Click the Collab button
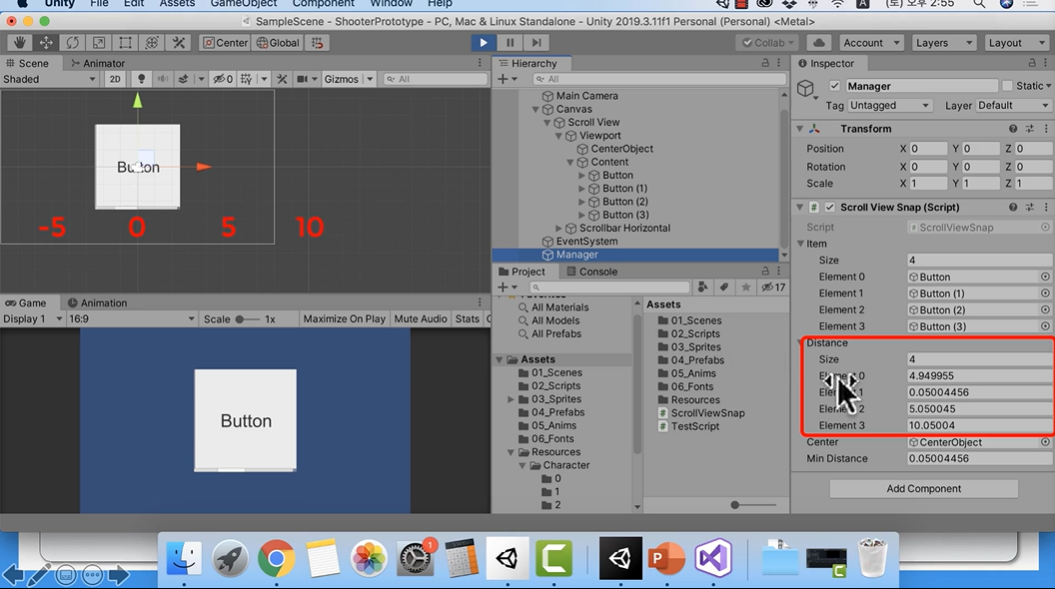Image resolution: width=1055 pixels, height=589 pixels. point(768,42)
